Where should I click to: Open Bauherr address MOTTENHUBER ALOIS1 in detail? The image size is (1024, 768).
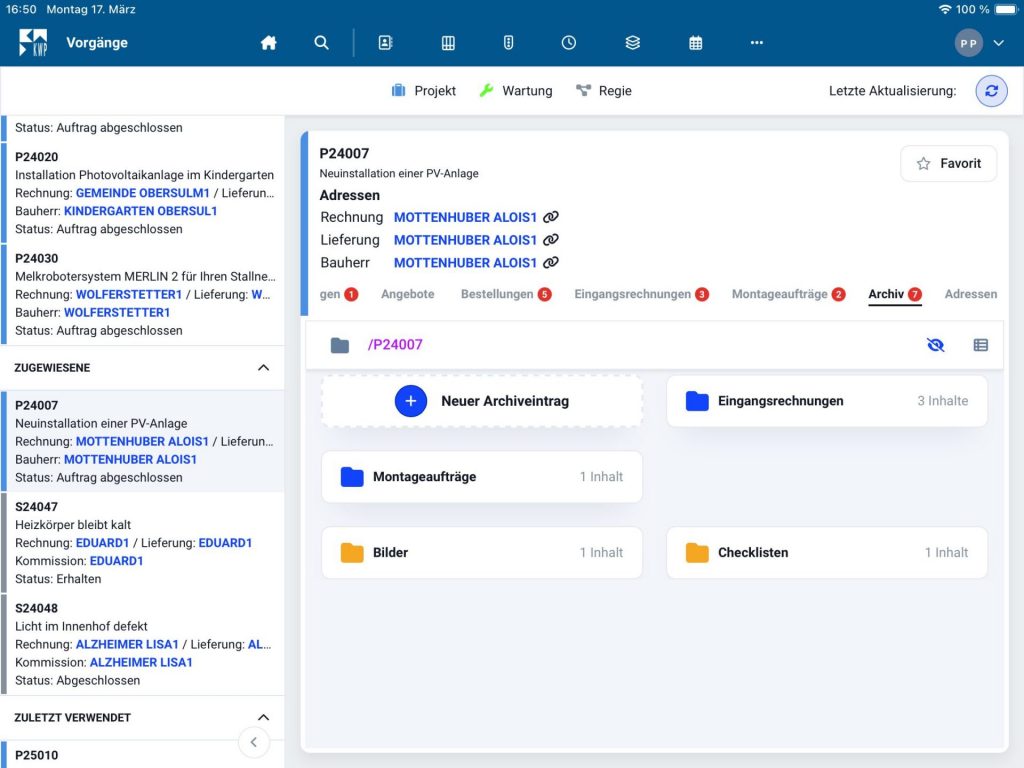point(465,263)
